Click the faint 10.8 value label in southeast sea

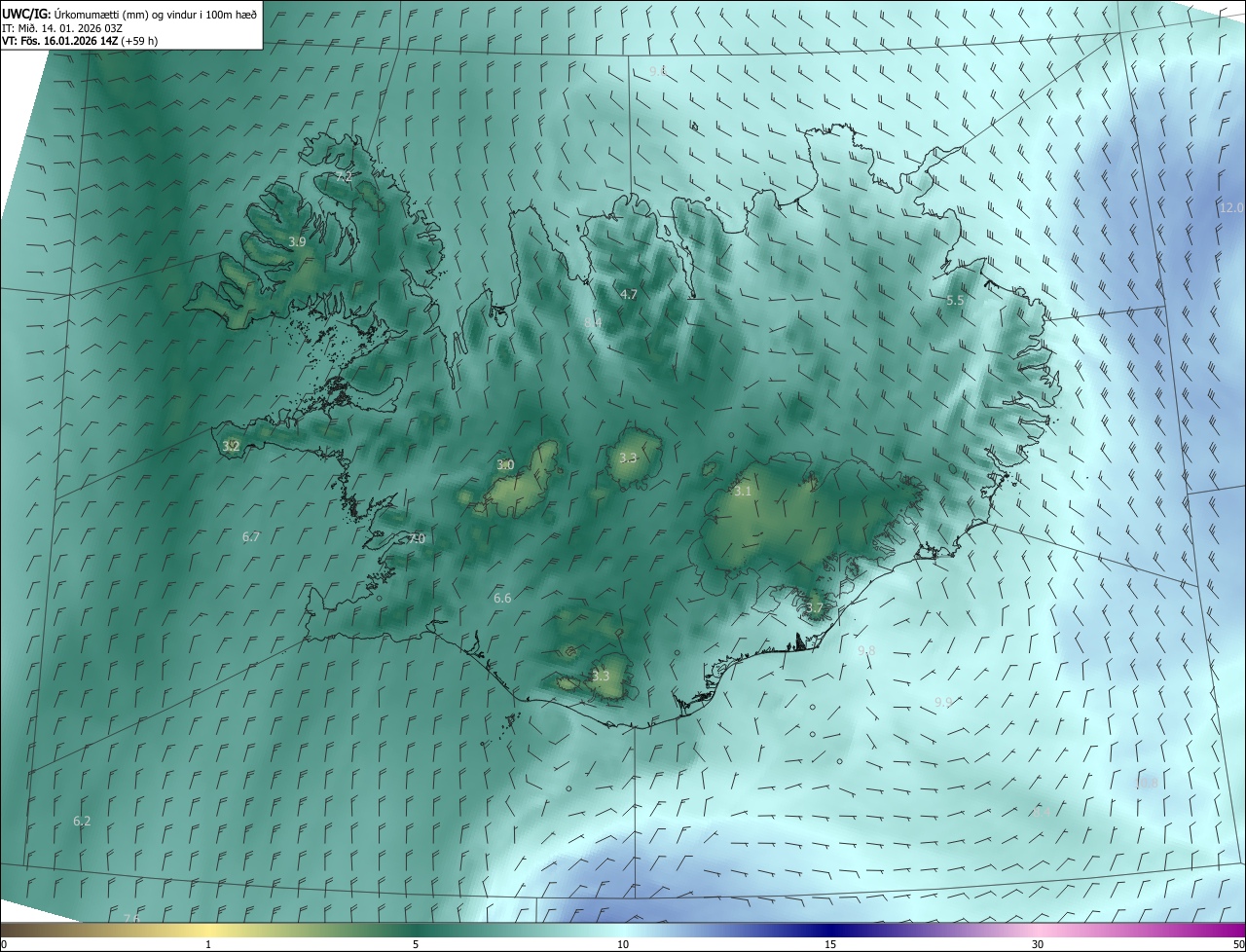point(1146,783)
